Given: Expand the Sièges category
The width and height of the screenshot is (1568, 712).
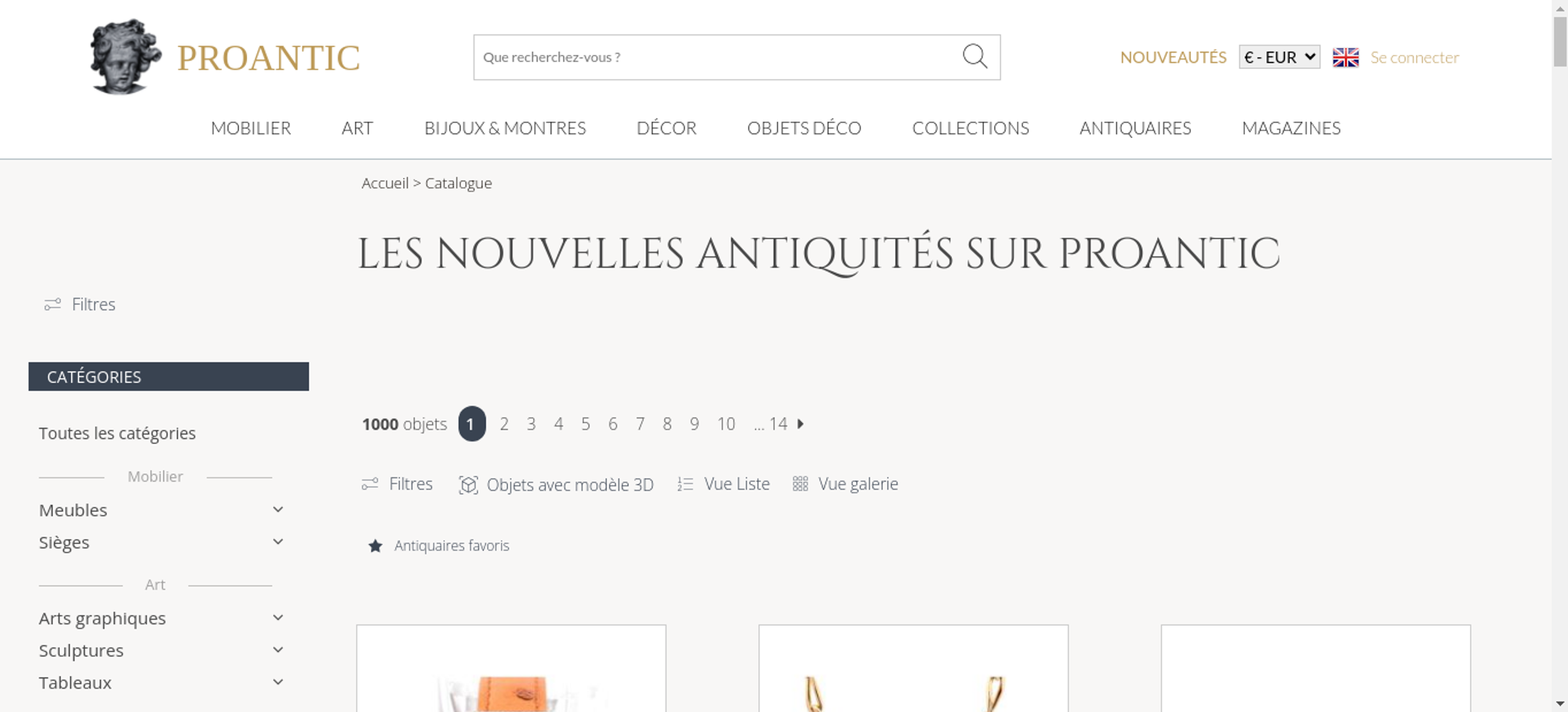Looking at the screenshot, I should click(x=278, y=542).
